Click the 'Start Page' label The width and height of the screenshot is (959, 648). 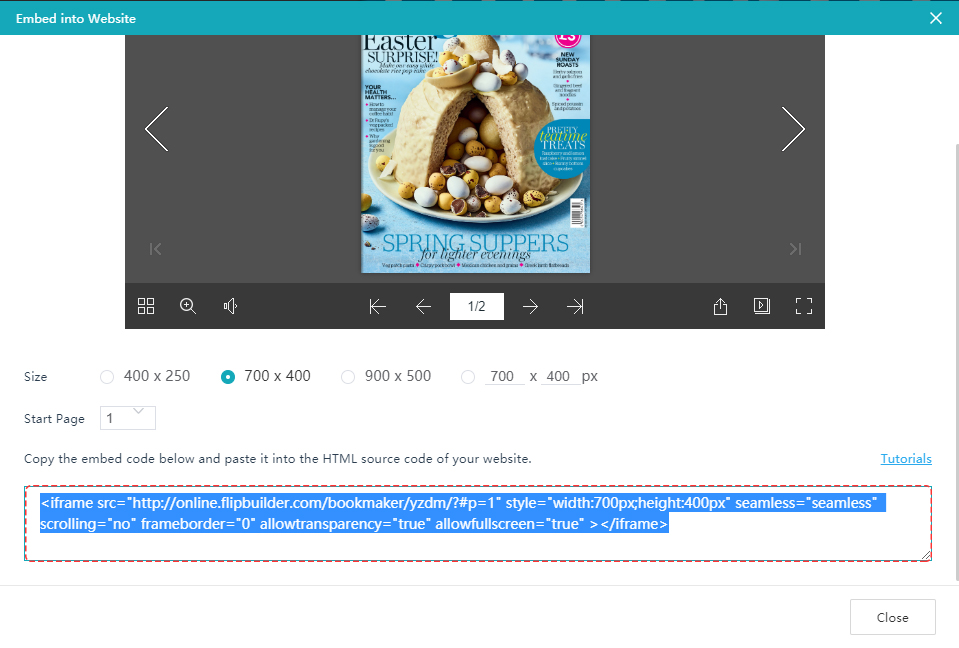point(54,419)
